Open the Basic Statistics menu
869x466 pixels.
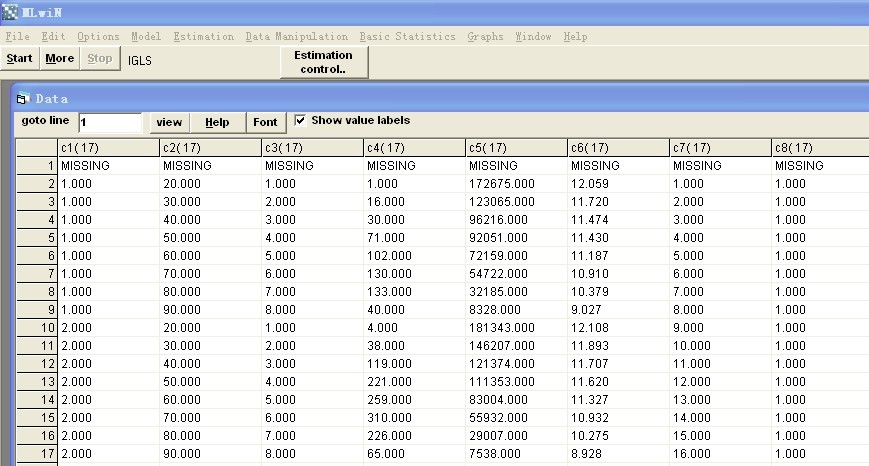pos(407,37)
